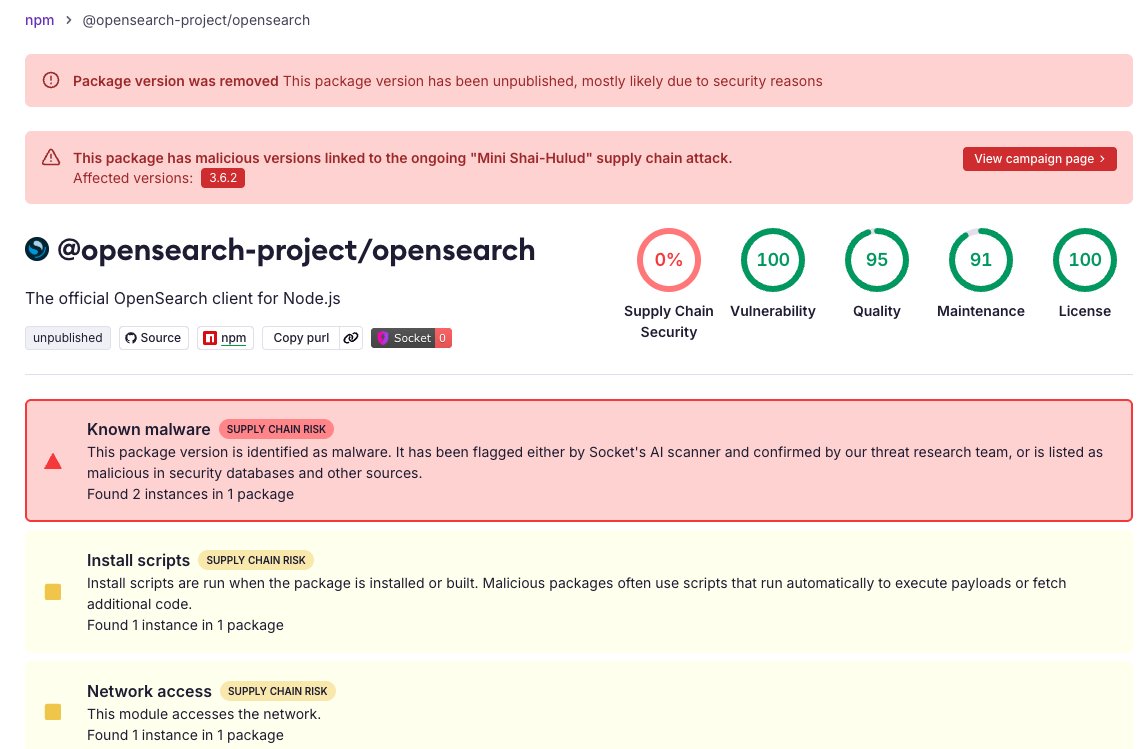Screen dimensions: 1148x749
Task: Click the Vulnerability 100 score ring
Action: pyautogui.click(x=772, y=260)
